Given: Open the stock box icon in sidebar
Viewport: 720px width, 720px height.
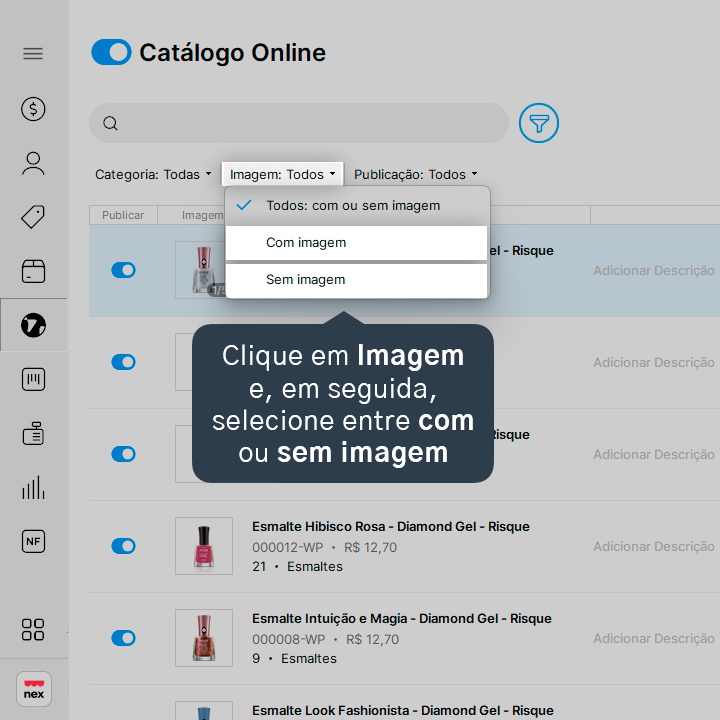Looking at the screenshot, I should 33,271.
